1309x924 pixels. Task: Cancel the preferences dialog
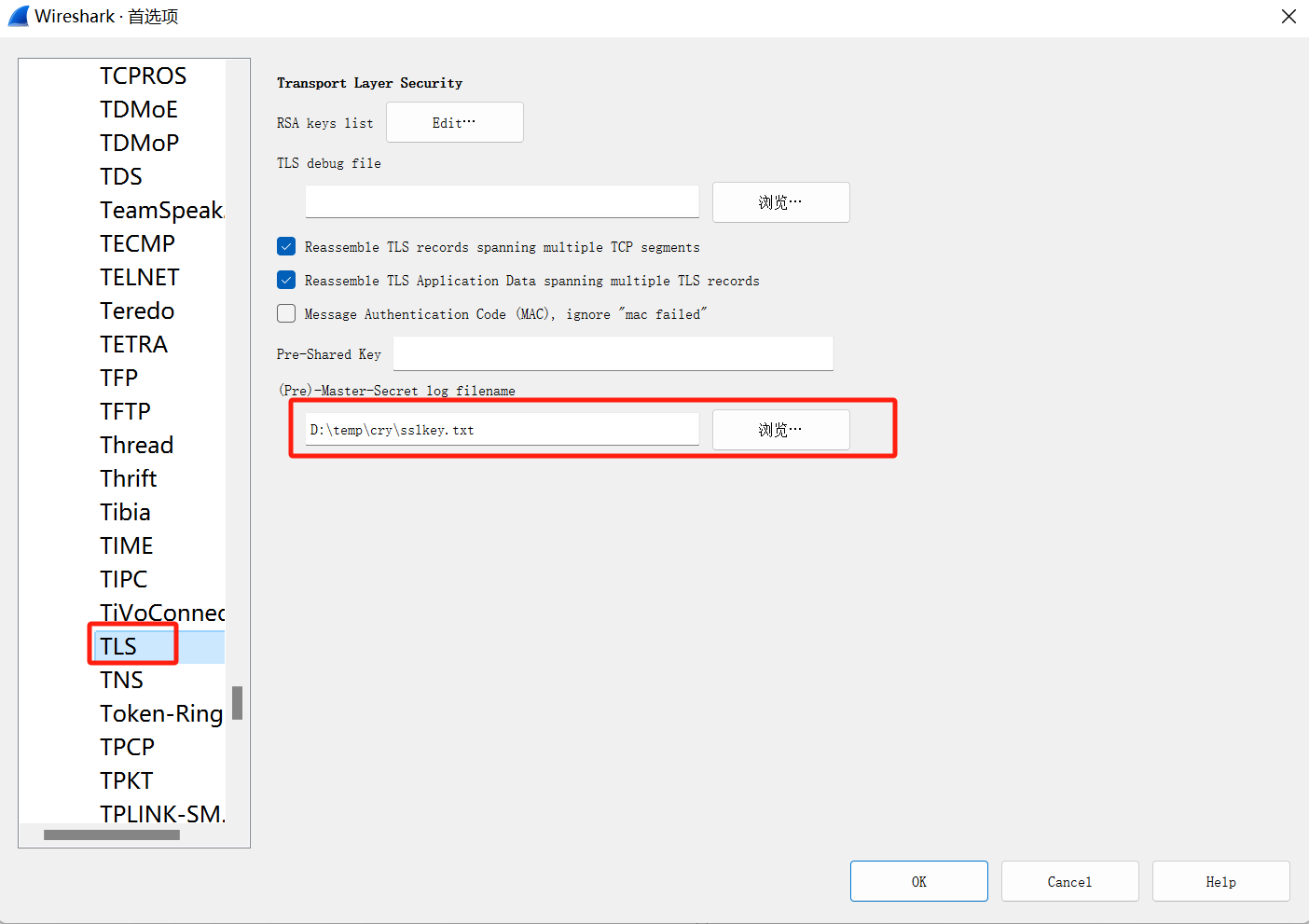[1070, 881]
